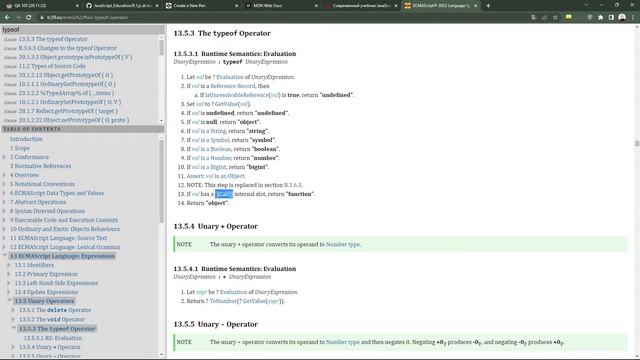Follow GetValue link in step 3
Screen dimensions: 640x360
(227, 104)
